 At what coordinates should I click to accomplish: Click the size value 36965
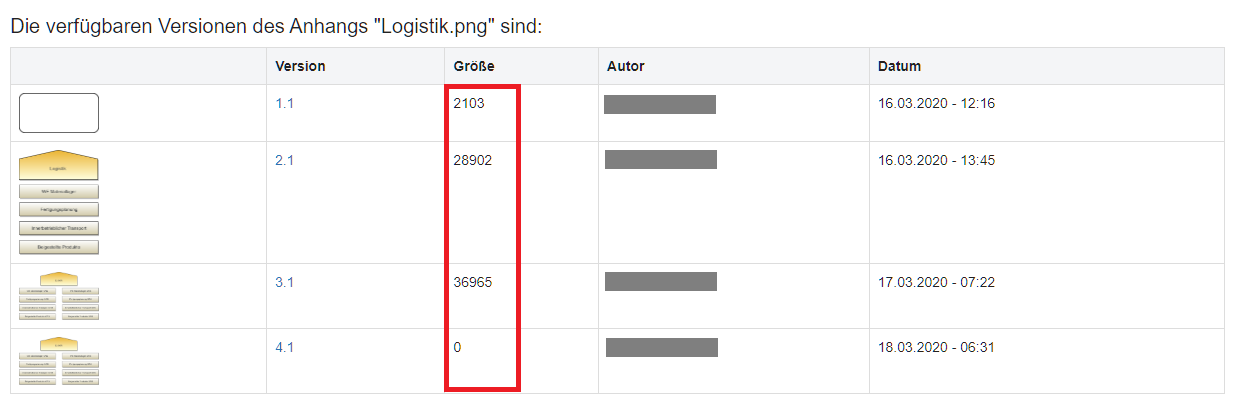click(473, 282)
